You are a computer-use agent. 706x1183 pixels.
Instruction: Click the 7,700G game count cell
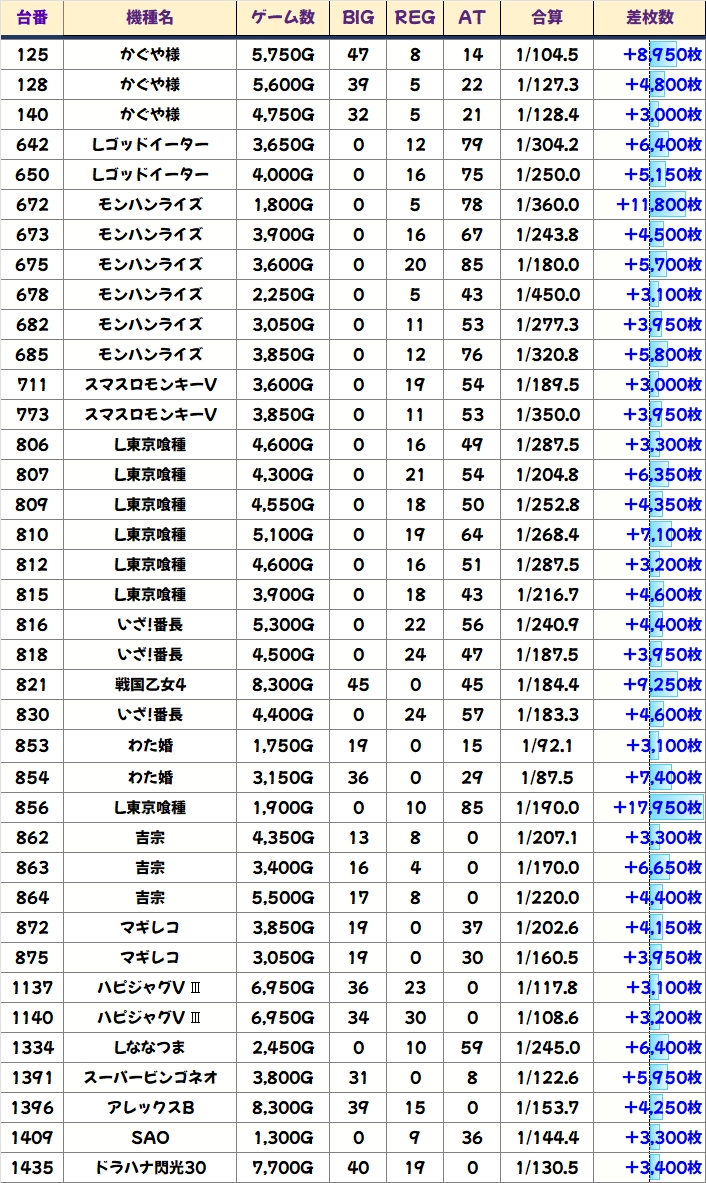(x=283, y=1168)
